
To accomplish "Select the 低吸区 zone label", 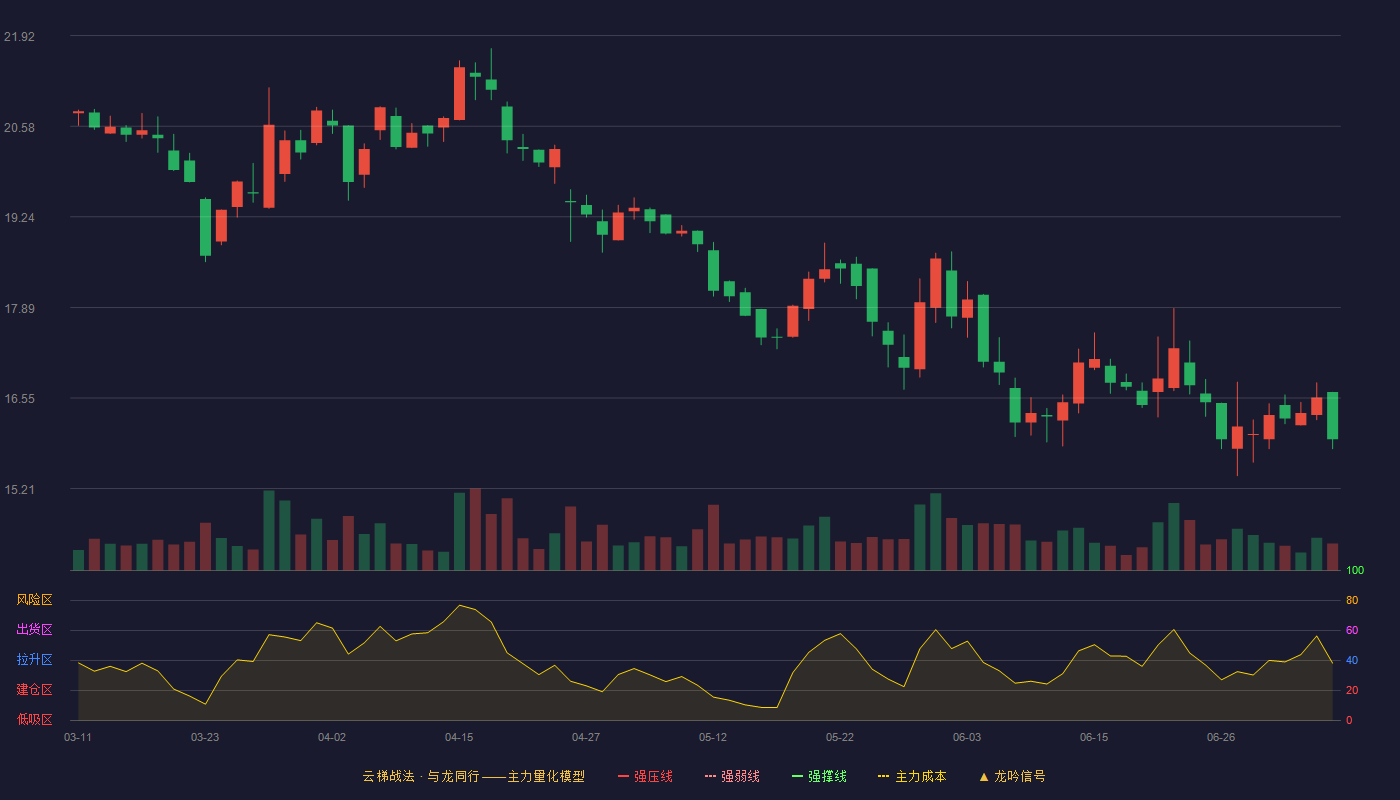I will click(x=34, y=719).
